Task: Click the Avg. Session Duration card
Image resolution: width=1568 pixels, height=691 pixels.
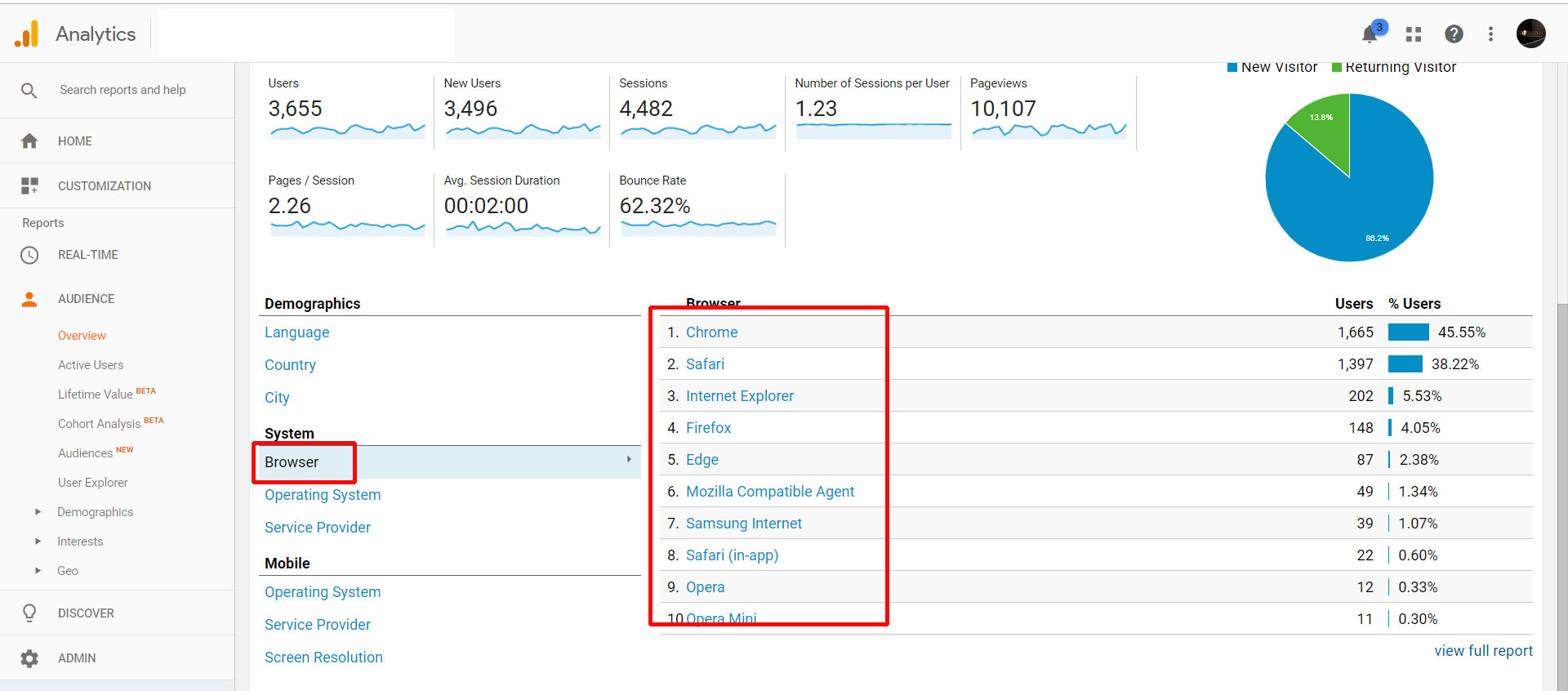Action: (x=522, y=208)
